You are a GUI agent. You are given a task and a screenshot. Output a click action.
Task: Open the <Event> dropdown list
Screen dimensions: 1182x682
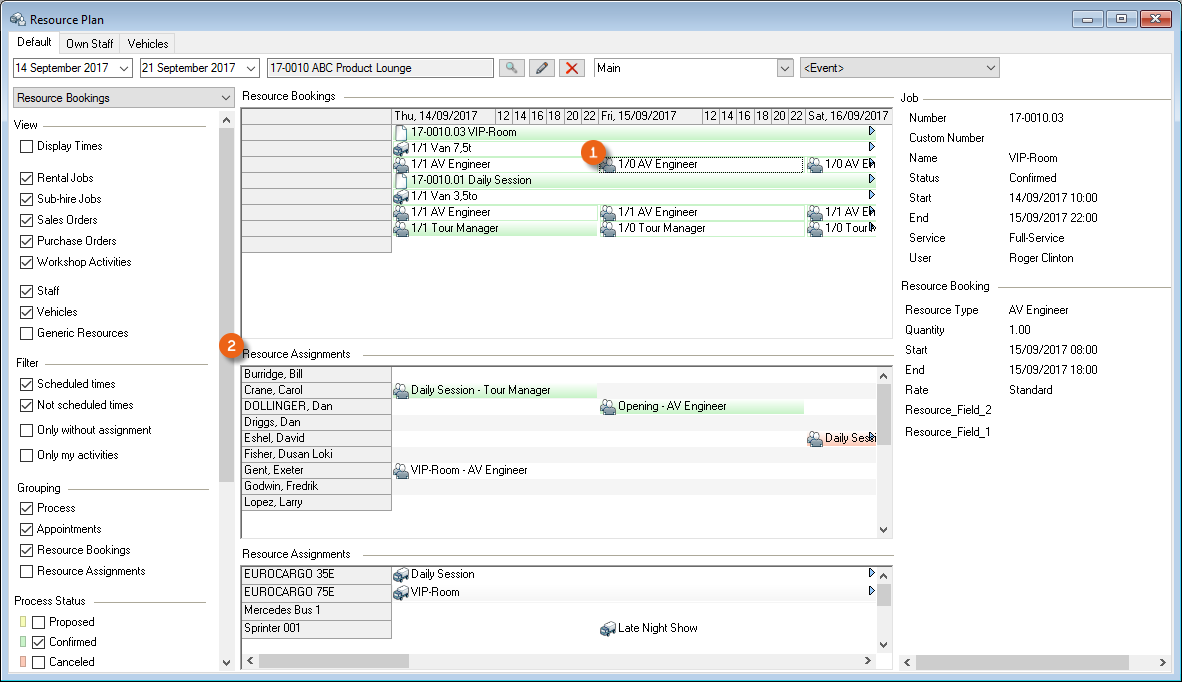coord(990,68)
